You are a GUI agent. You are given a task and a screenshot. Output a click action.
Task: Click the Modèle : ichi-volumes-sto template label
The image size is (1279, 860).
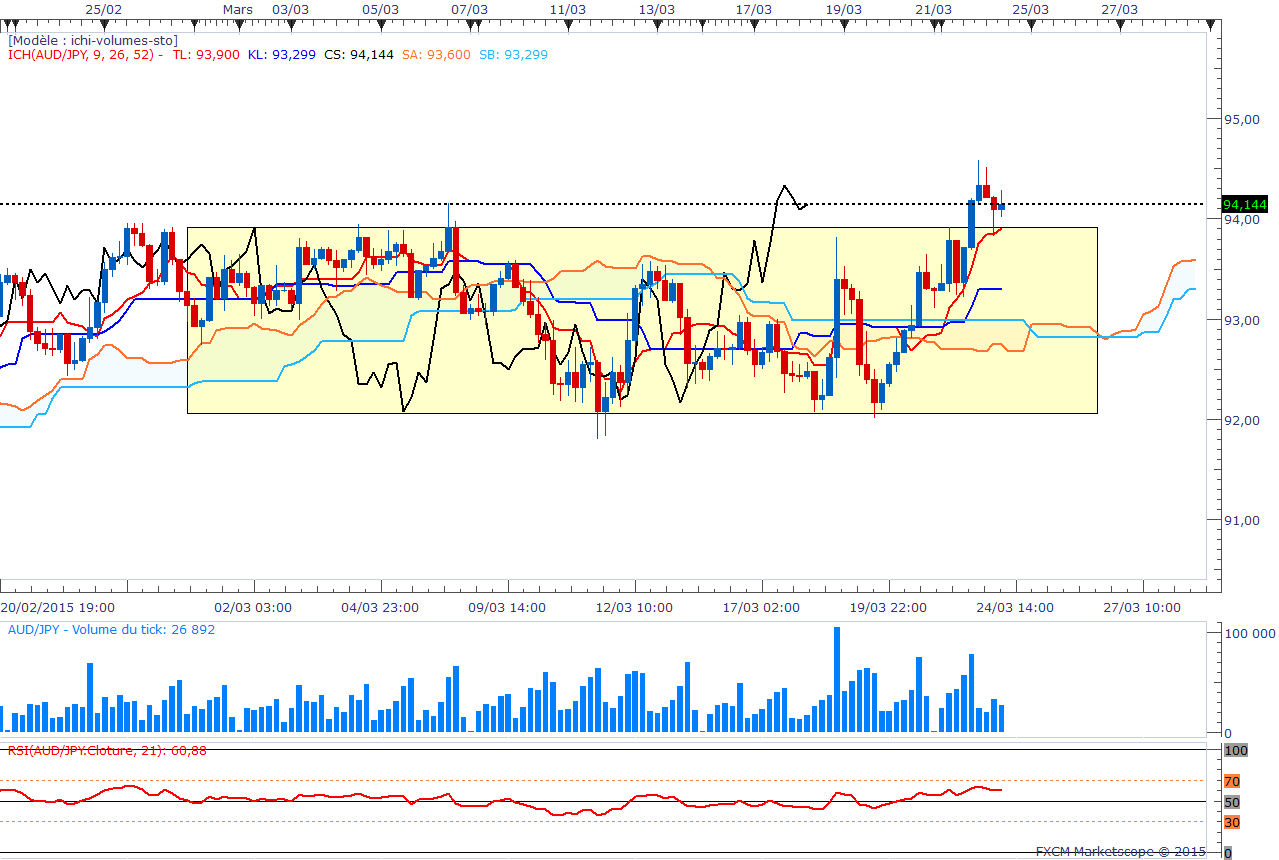pos(93,41)
